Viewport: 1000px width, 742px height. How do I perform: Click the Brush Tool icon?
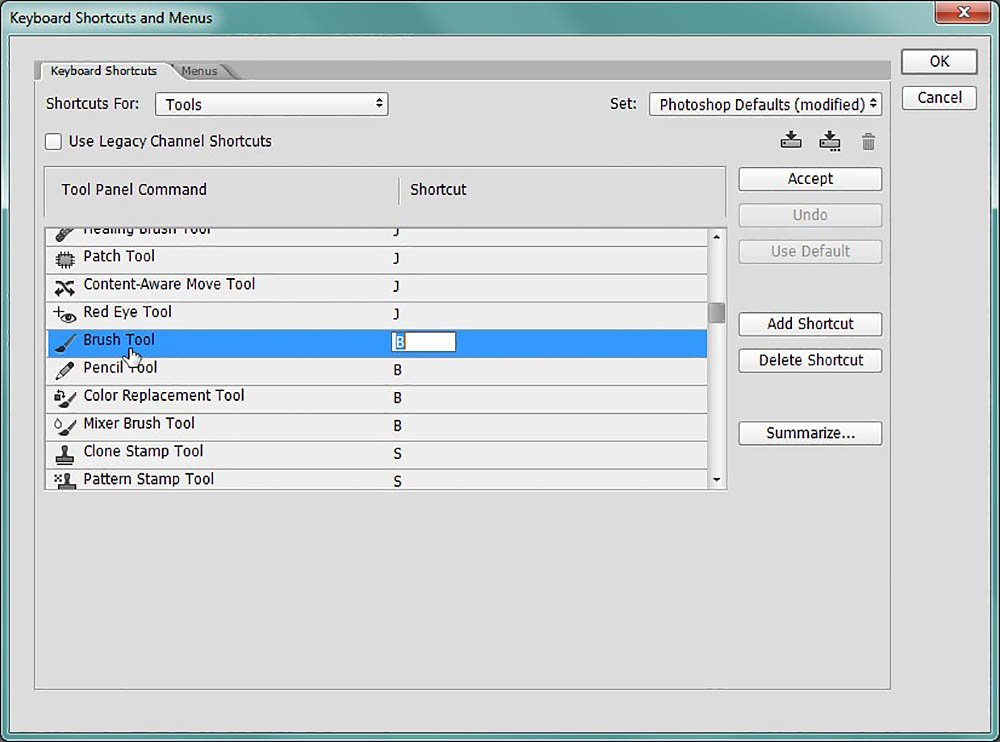click(64, 343)
